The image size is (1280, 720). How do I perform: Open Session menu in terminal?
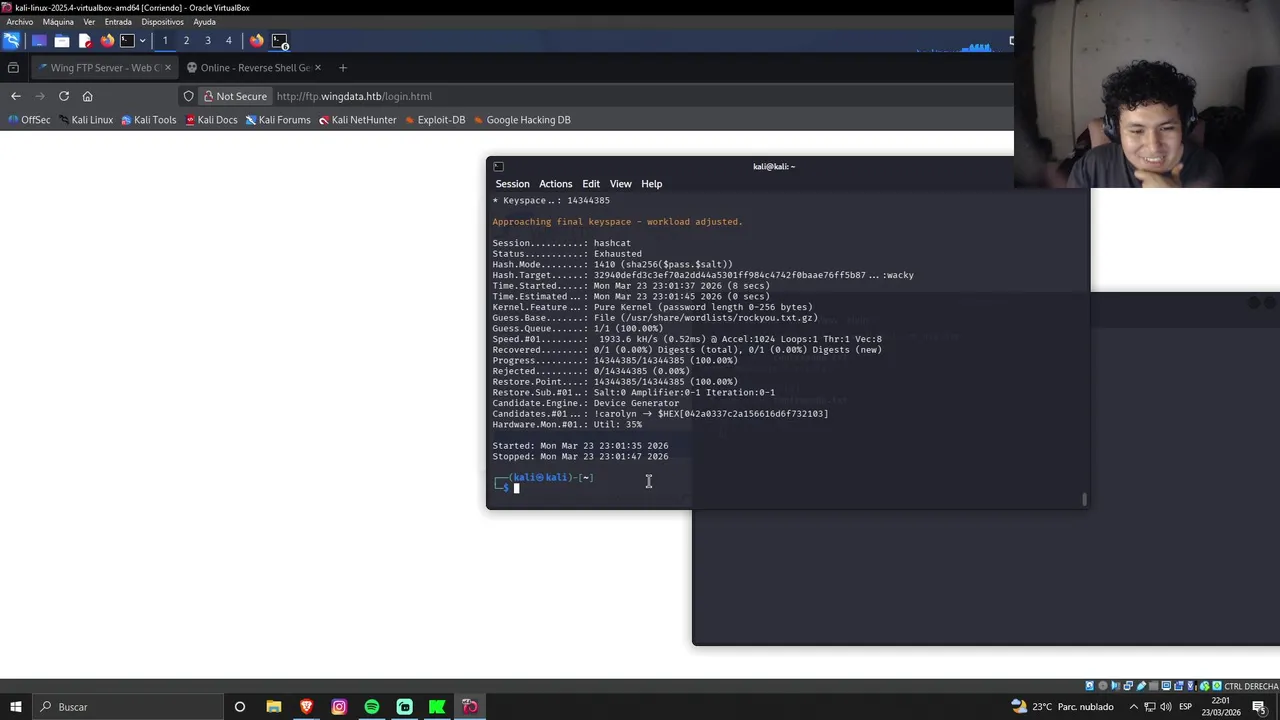(x=512, y=184)
